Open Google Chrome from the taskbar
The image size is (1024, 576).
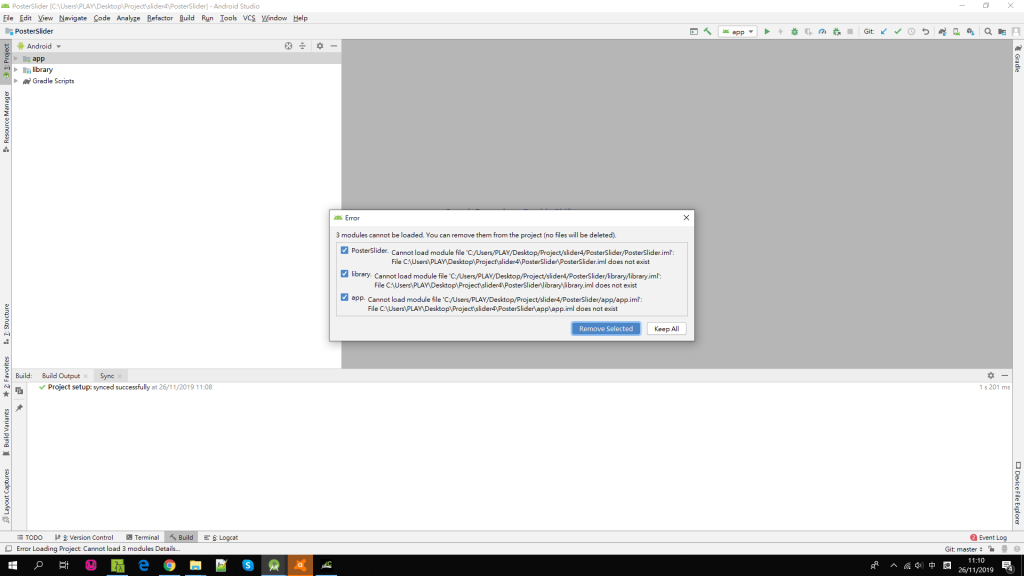pyautogui.click(x=169, y=566)
